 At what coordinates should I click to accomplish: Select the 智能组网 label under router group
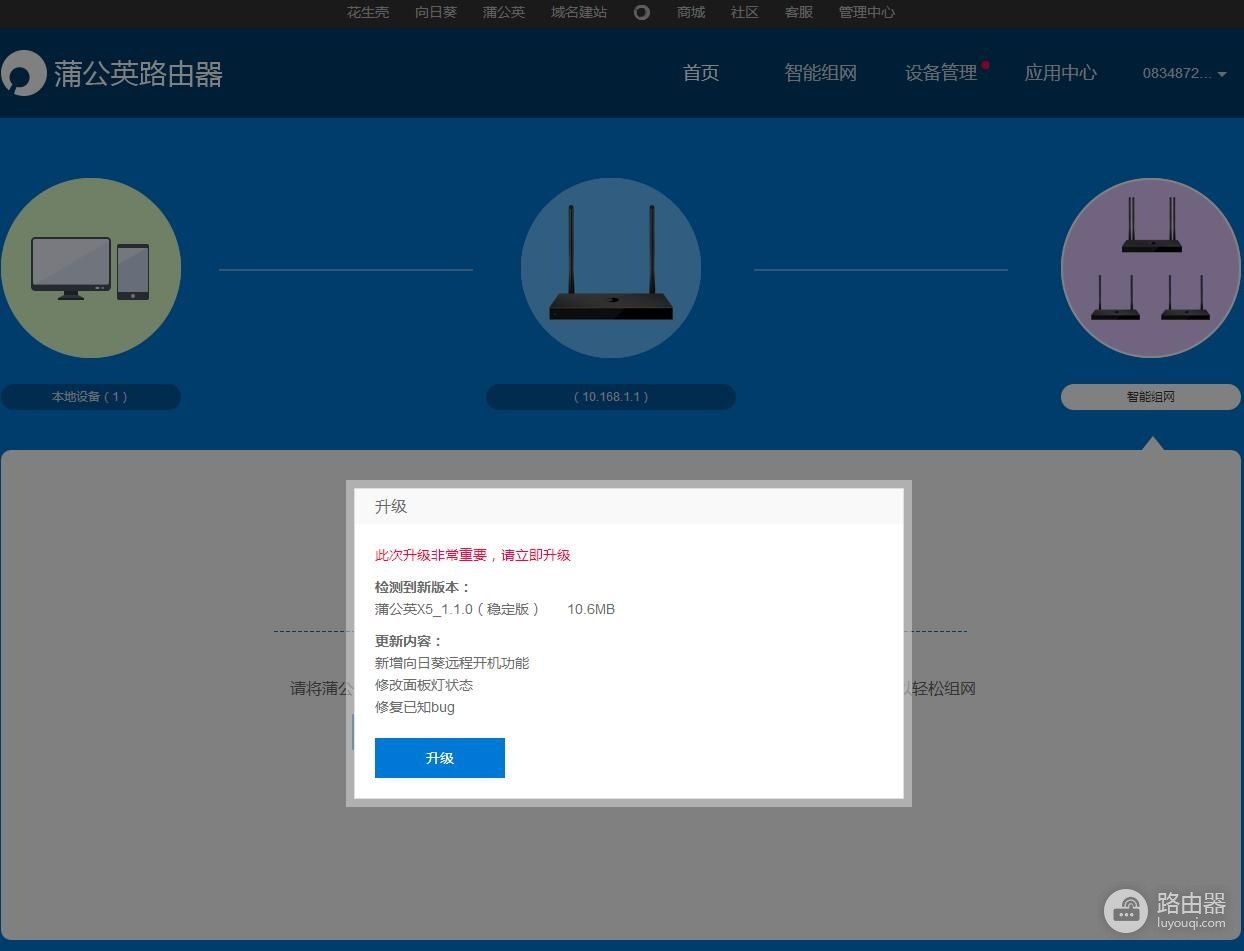1151,397
